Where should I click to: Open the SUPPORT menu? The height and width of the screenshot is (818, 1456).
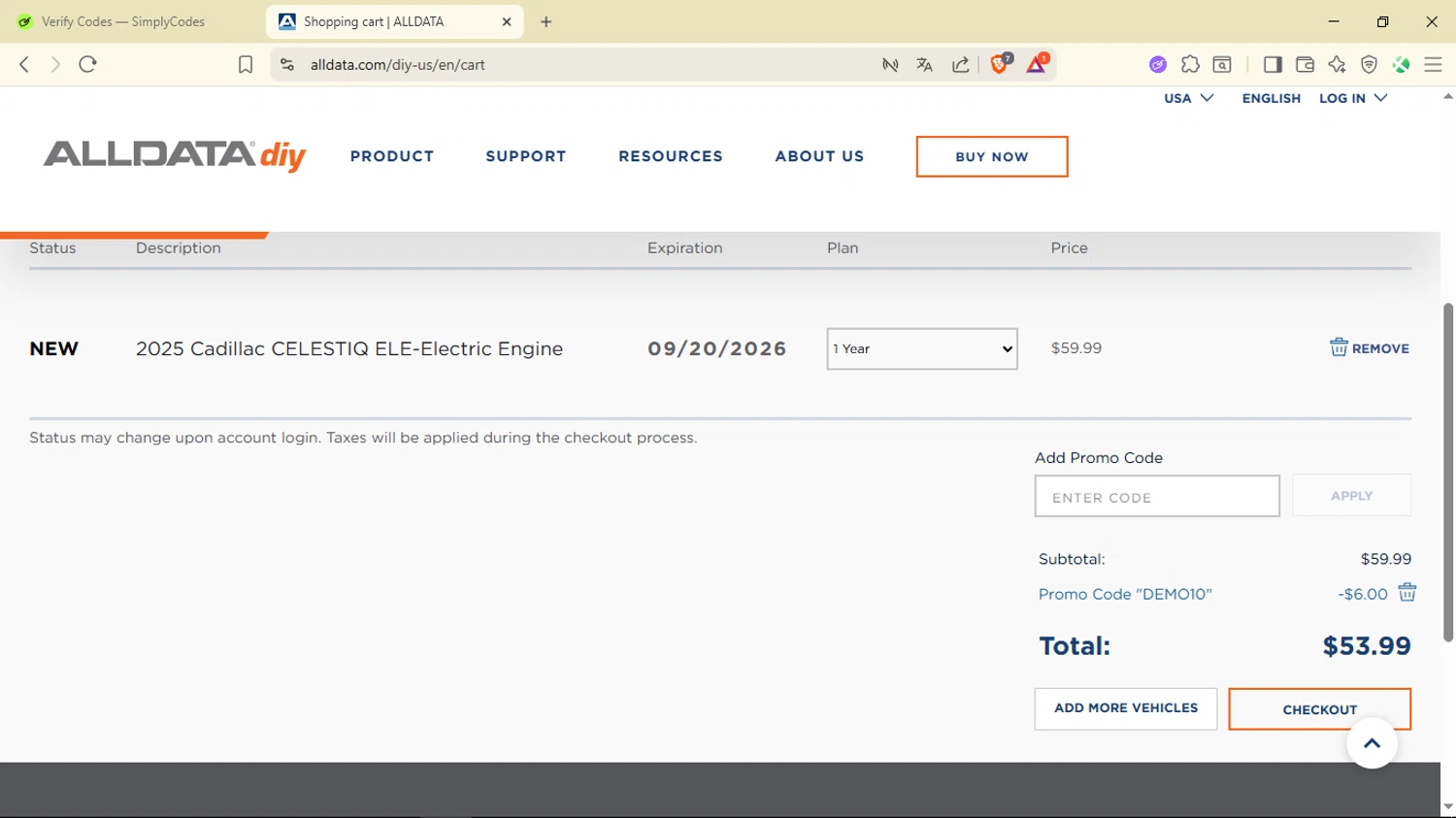point(526,156)
